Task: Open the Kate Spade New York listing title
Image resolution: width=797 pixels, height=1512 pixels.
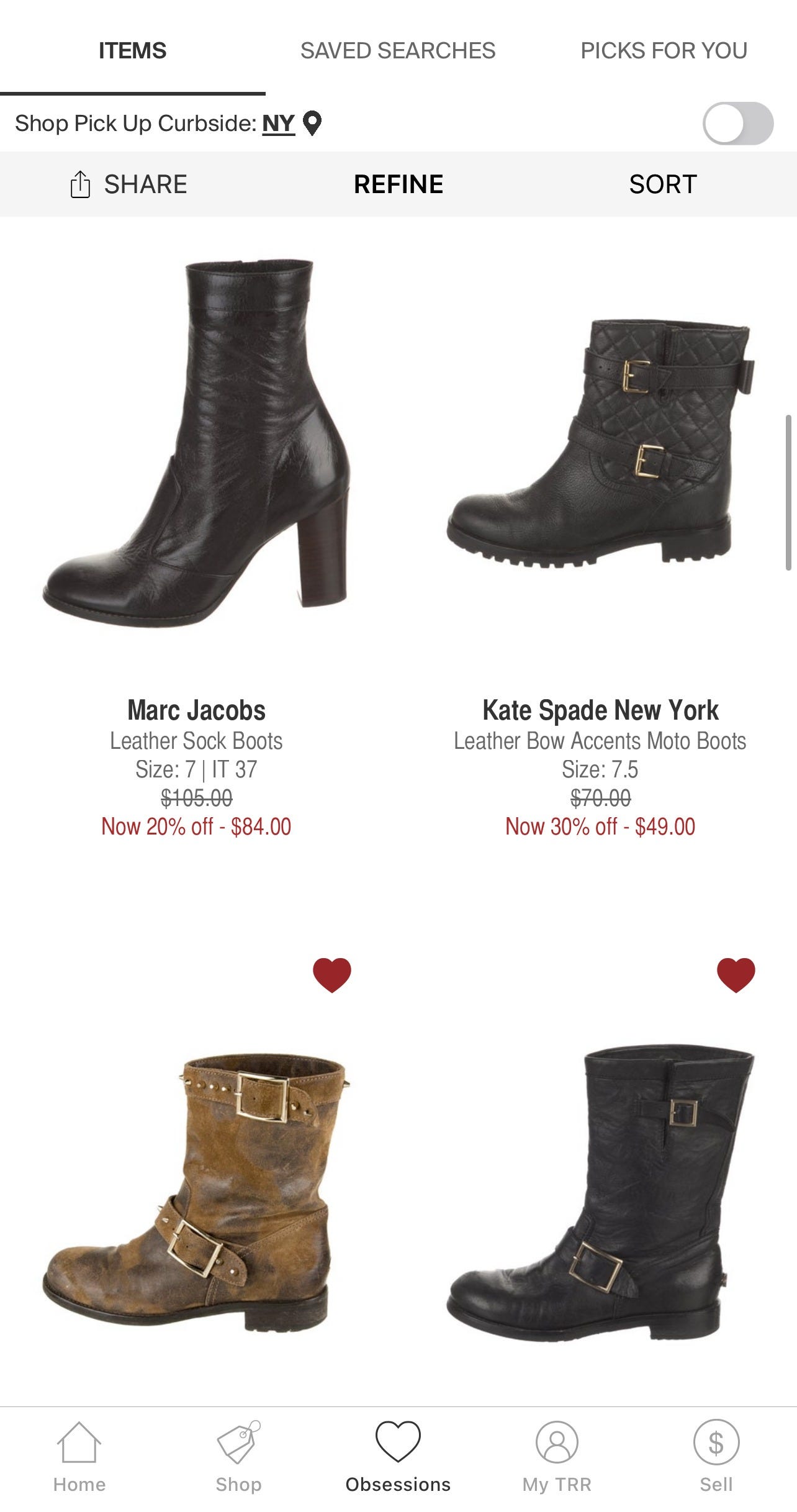Action: (600, 710)
